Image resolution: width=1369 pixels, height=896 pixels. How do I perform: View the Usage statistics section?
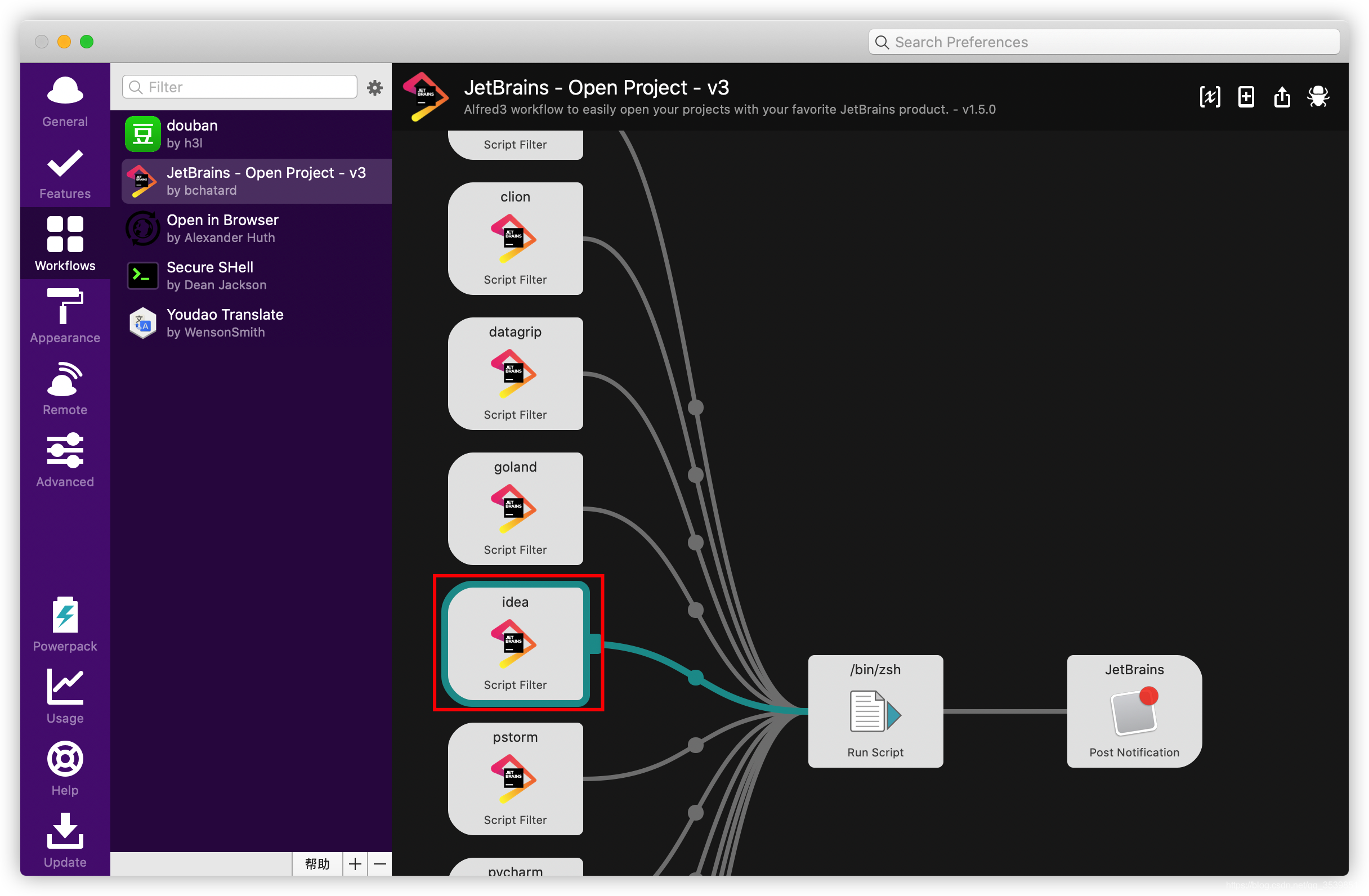65,696
